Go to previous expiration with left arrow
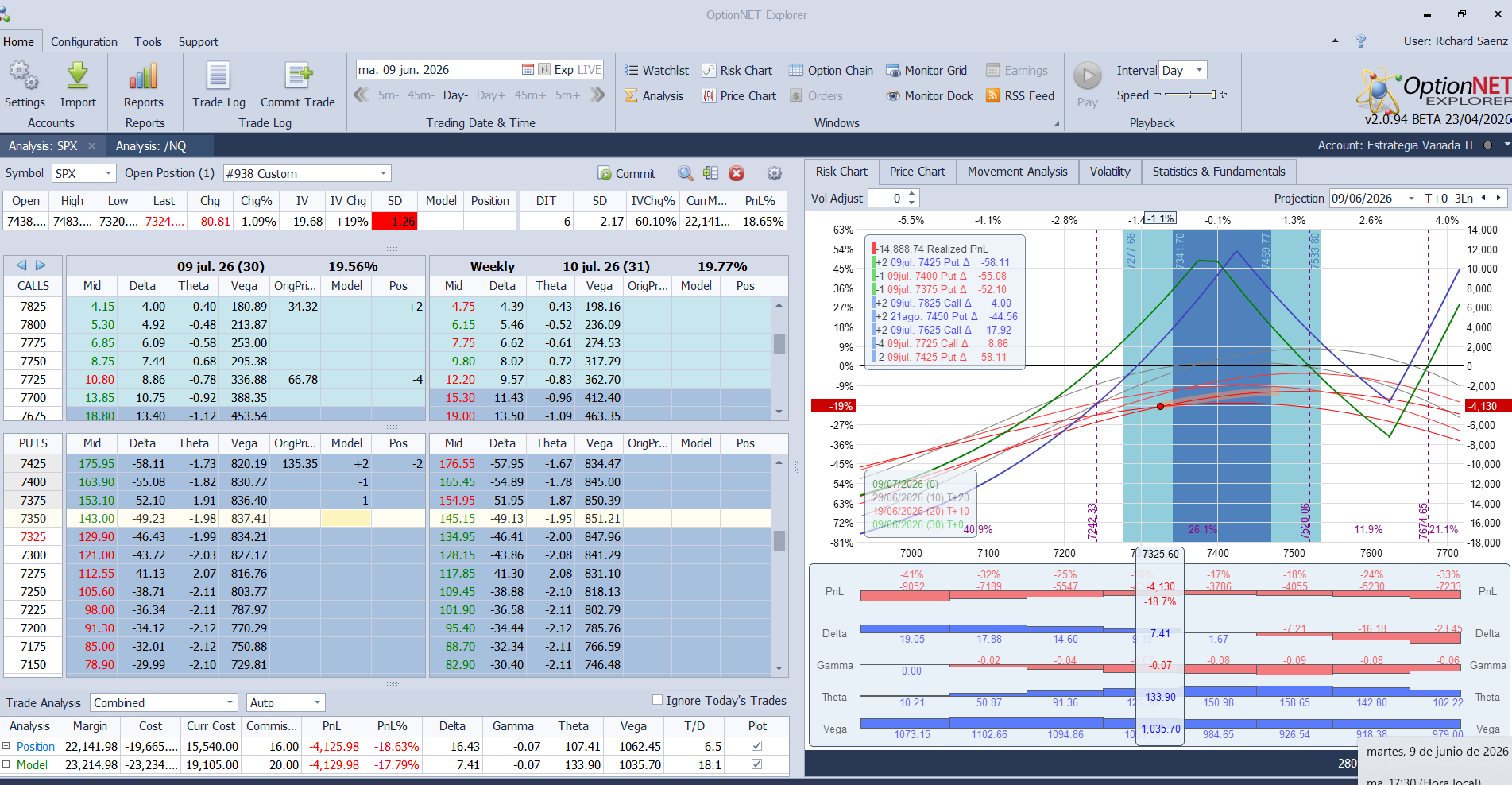Viewport: 1512px width, 785px height. tap(21, 265)
